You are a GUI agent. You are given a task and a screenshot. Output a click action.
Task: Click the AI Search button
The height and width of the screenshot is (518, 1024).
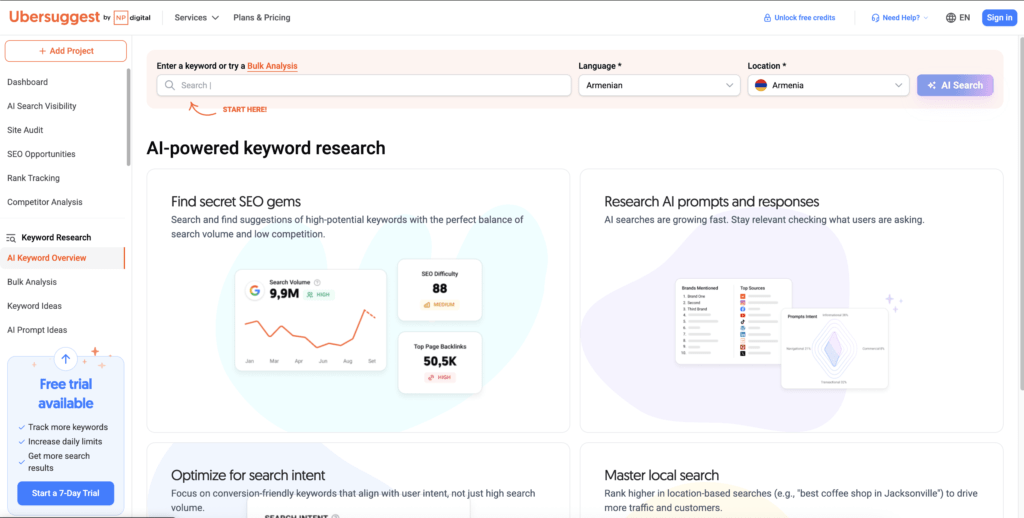(955, 86)
